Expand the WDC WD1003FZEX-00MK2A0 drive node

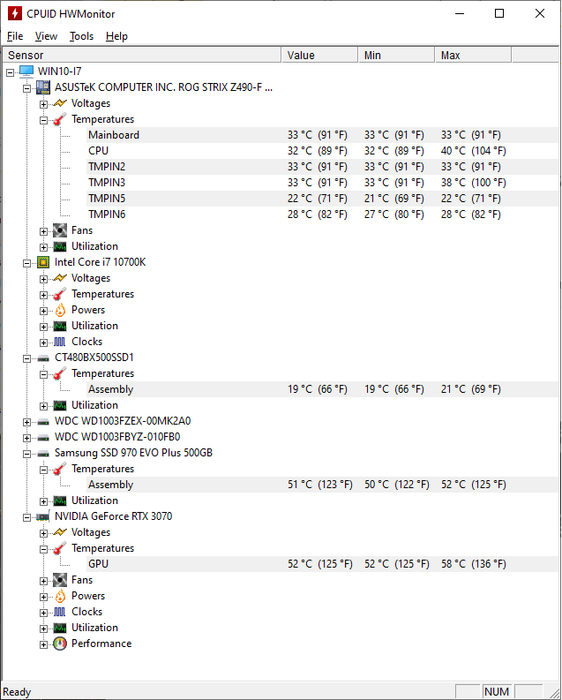[27, 422]
